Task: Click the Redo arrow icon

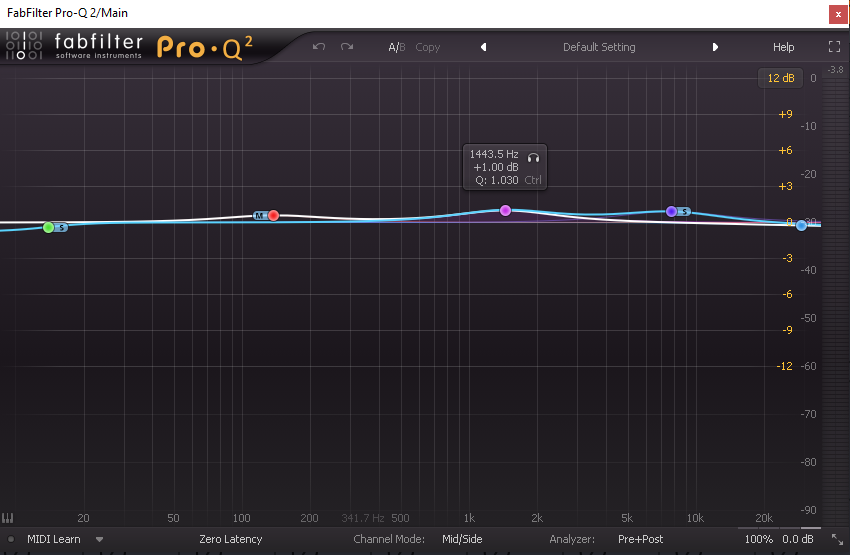Action: (347, 47)
